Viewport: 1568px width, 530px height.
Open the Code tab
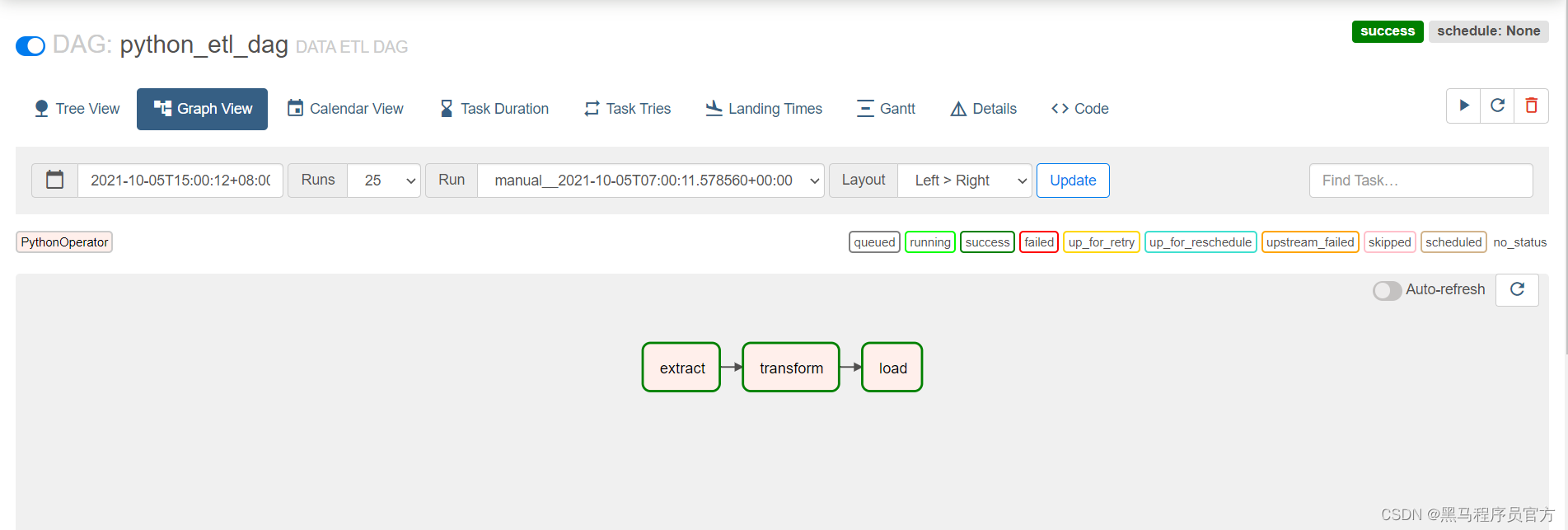pyautogui.click(x=1080, y=109)
